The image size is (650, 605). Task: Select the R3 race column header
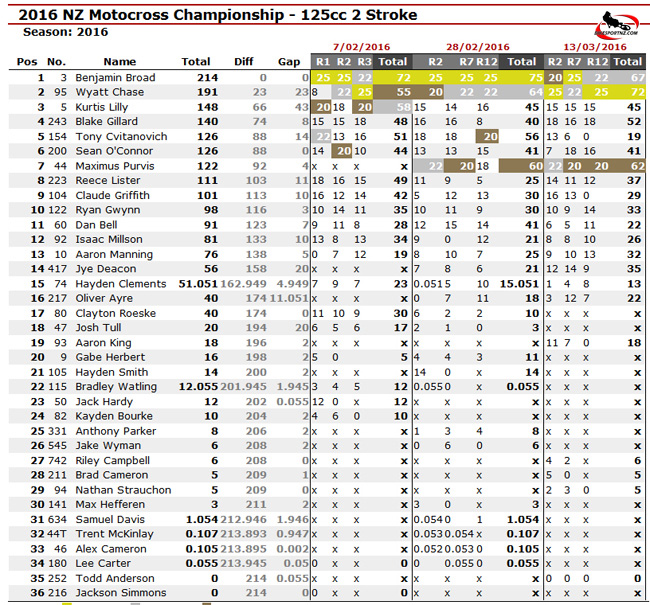(x=364, y=62)
